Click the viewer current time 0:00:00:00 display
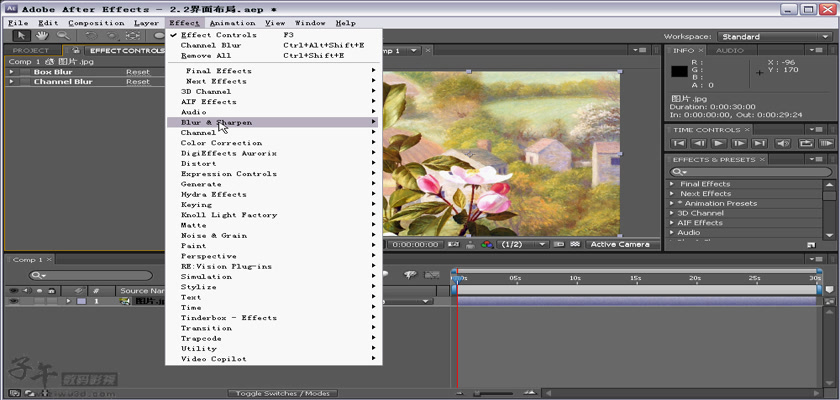Screen dimensions: 840x400 [415, 244]
